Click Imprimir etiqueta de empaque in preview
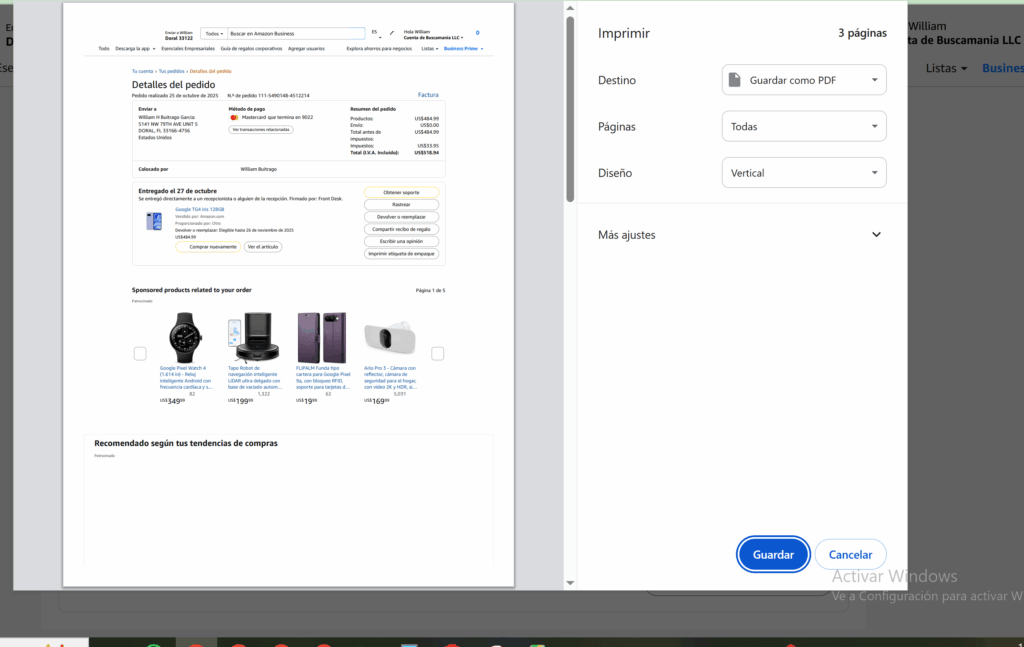The width and height of the screenshot is (1024, 647). pyautogui.click(x=401, y=253)
